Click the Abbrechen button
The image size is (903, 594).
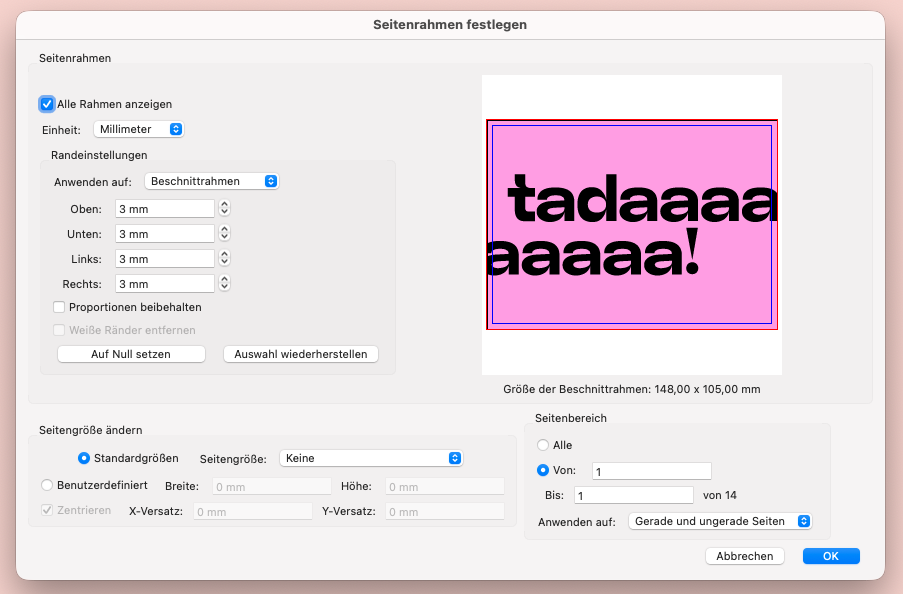pyautogui.click(x=745, y=556)
